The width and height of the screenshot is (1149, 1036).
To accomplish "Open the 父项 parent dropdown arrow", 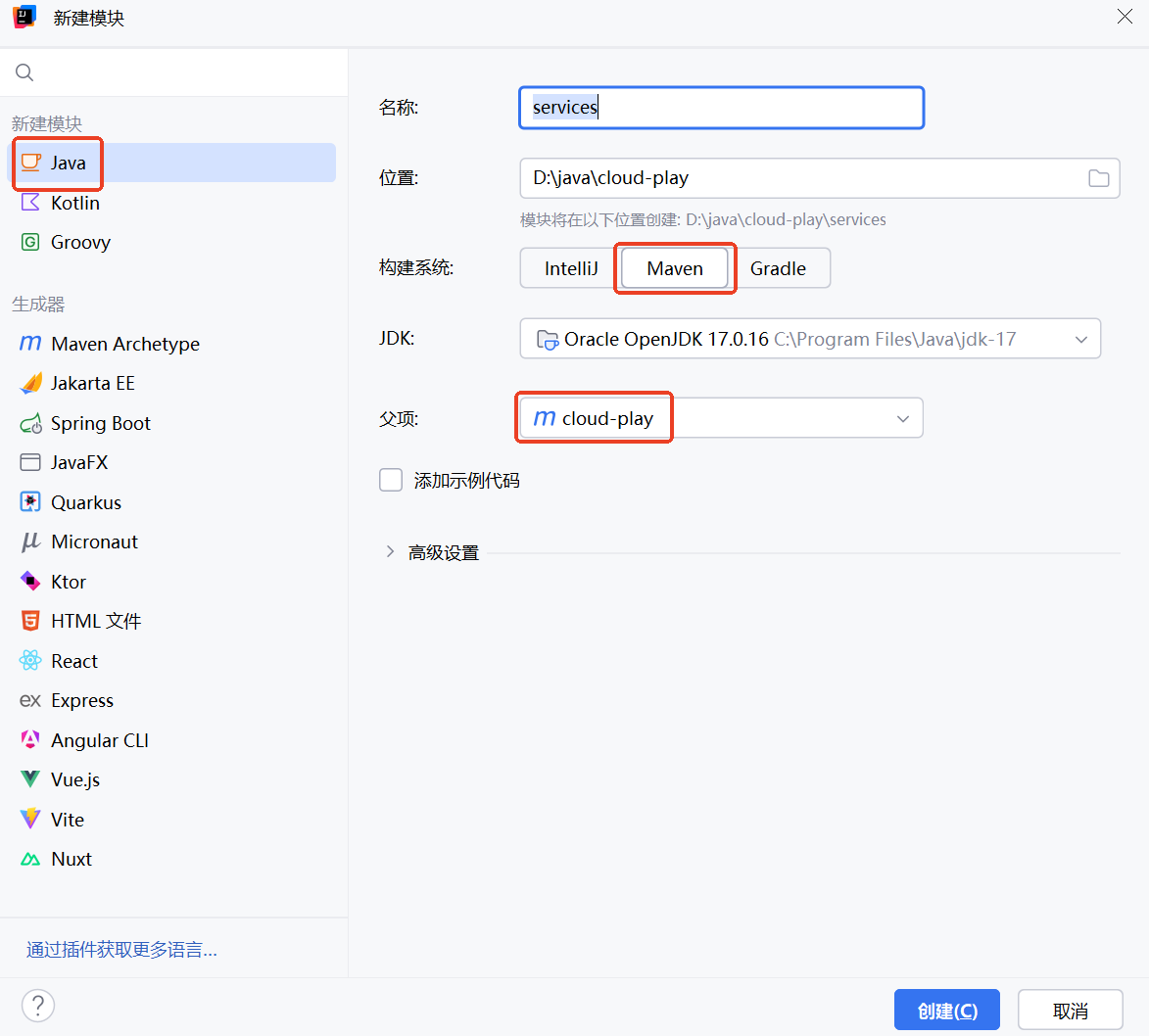I will pos(903,418).
